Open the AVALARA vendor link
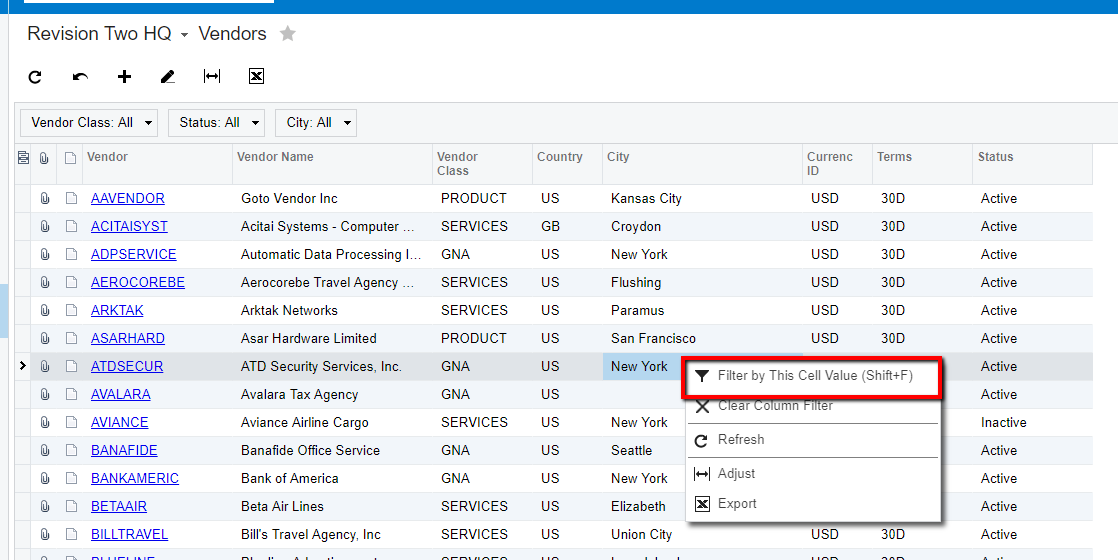 [120, 394]
